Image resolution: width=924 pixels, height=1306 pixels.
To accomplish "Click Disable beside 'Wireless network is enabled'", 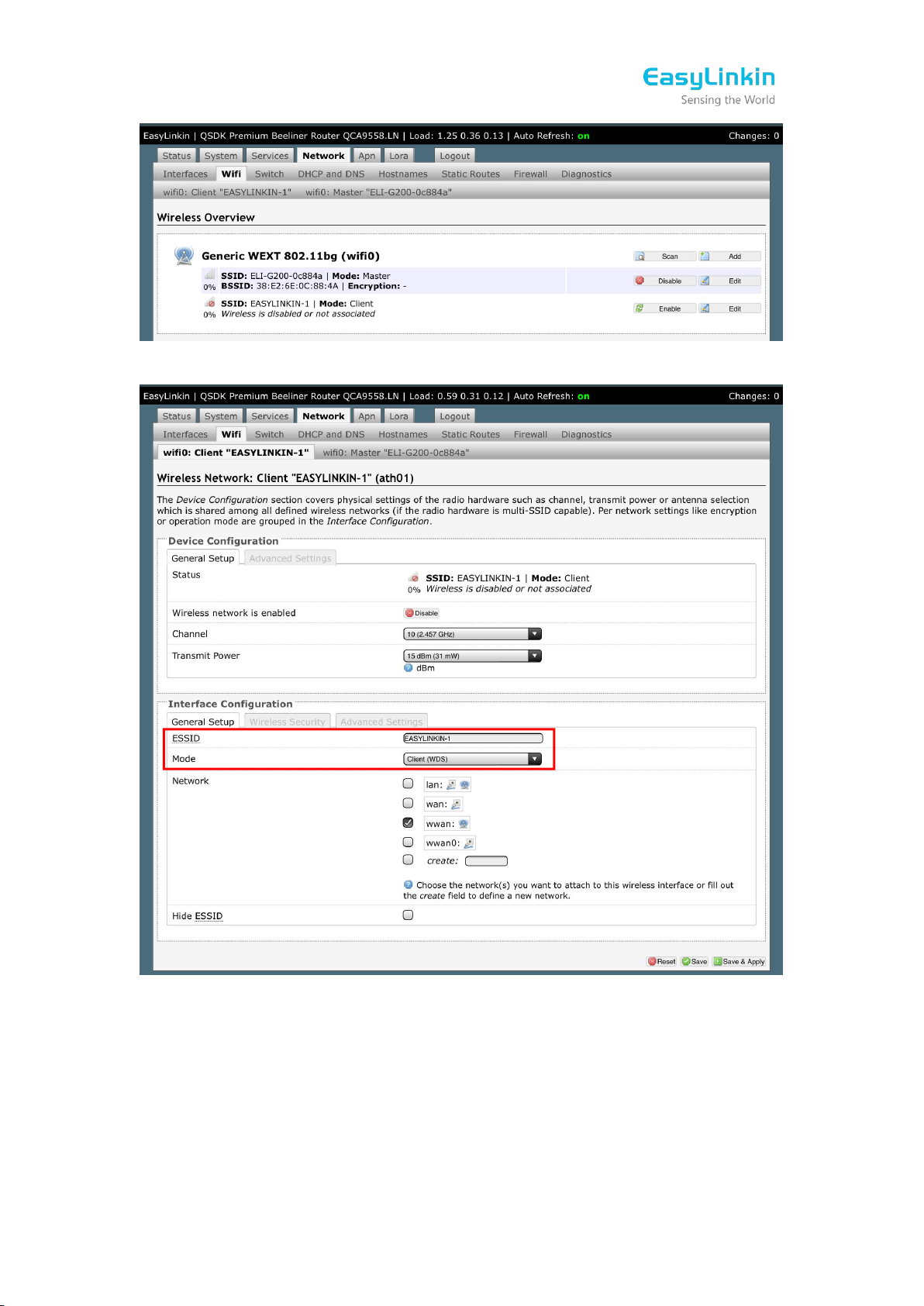I will point(422,613).
